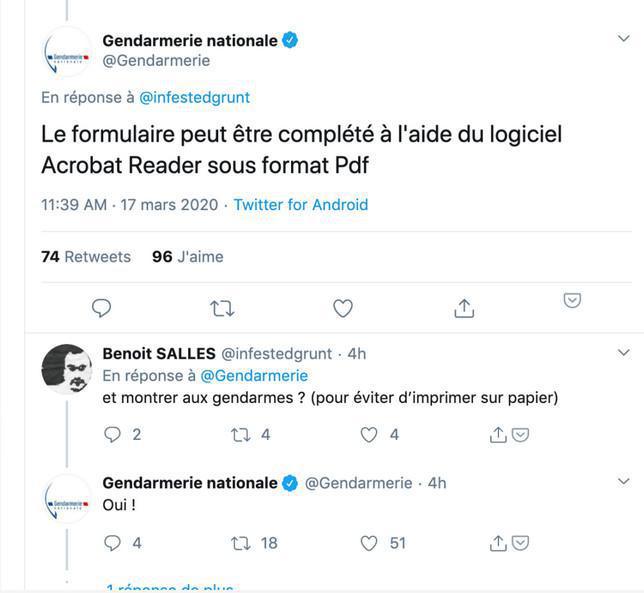Retweet Benoit SALLES's reply
This screenshot has height=593, width=644.
click(240, 434)
